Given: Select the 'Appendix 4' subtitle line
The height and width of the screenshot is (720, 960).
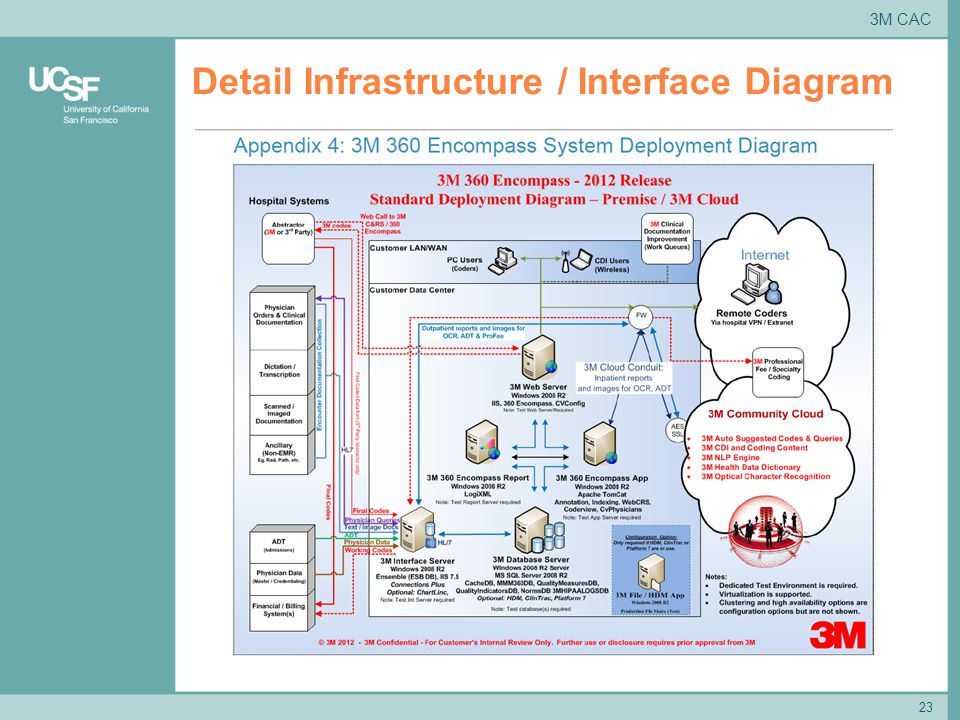Looking at the screenshot, I should [x=525, y=146].
